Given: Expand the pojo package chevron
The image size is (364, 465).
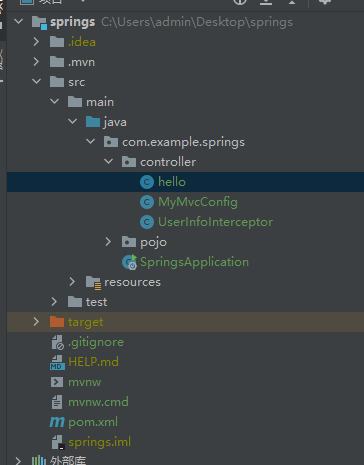Looking at the screenshot, I should (108, 242).
